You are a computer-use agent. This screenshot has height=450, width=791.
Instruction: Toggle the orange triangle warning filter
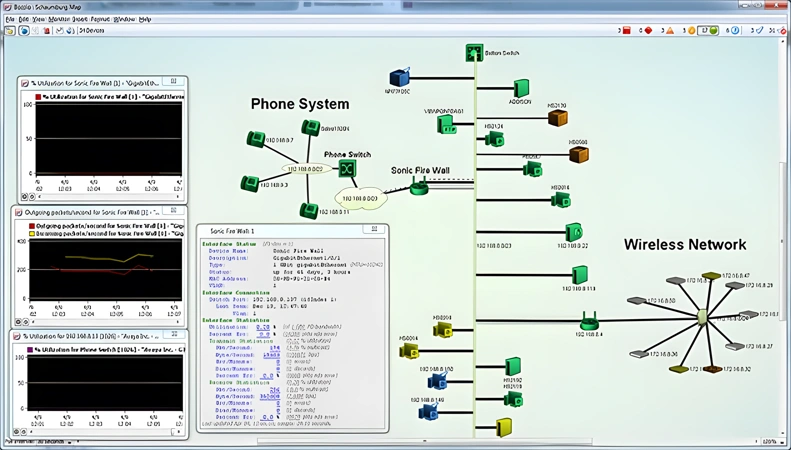pos(670,31)
